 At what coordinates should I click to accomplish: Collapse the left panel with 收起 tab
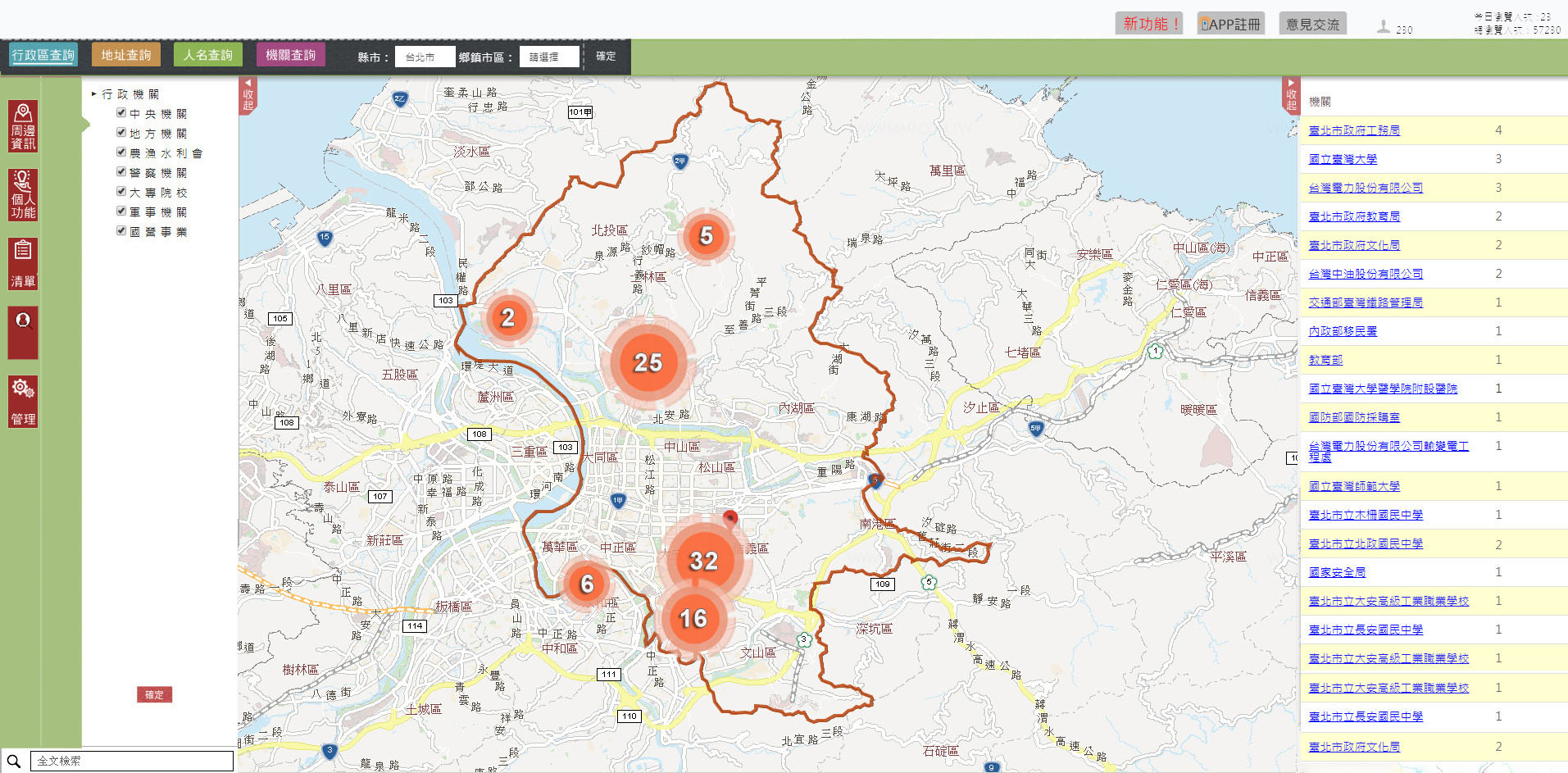pos(248,95)
